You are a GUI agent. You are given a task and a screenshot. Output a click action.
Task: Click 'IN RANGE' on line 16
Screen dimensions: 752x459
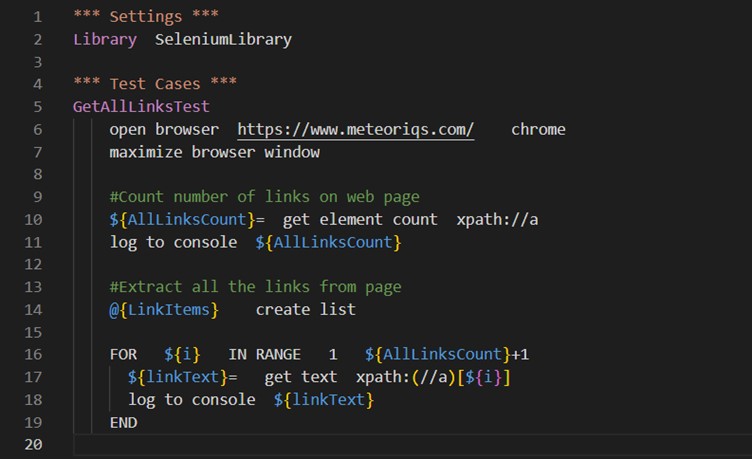tap(264, 354)
